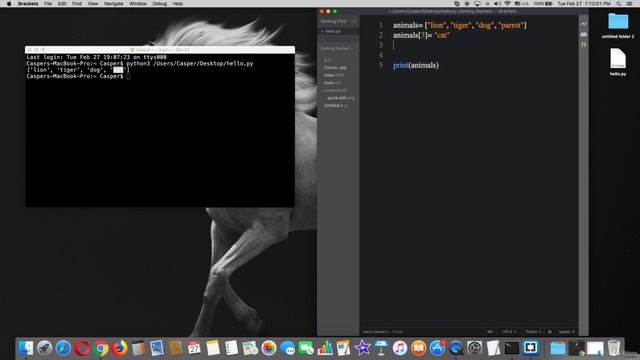Open Course_cpp in the Brackets file tree
Viewport: 640px width, 360px height.
click(x=335, y=68)
